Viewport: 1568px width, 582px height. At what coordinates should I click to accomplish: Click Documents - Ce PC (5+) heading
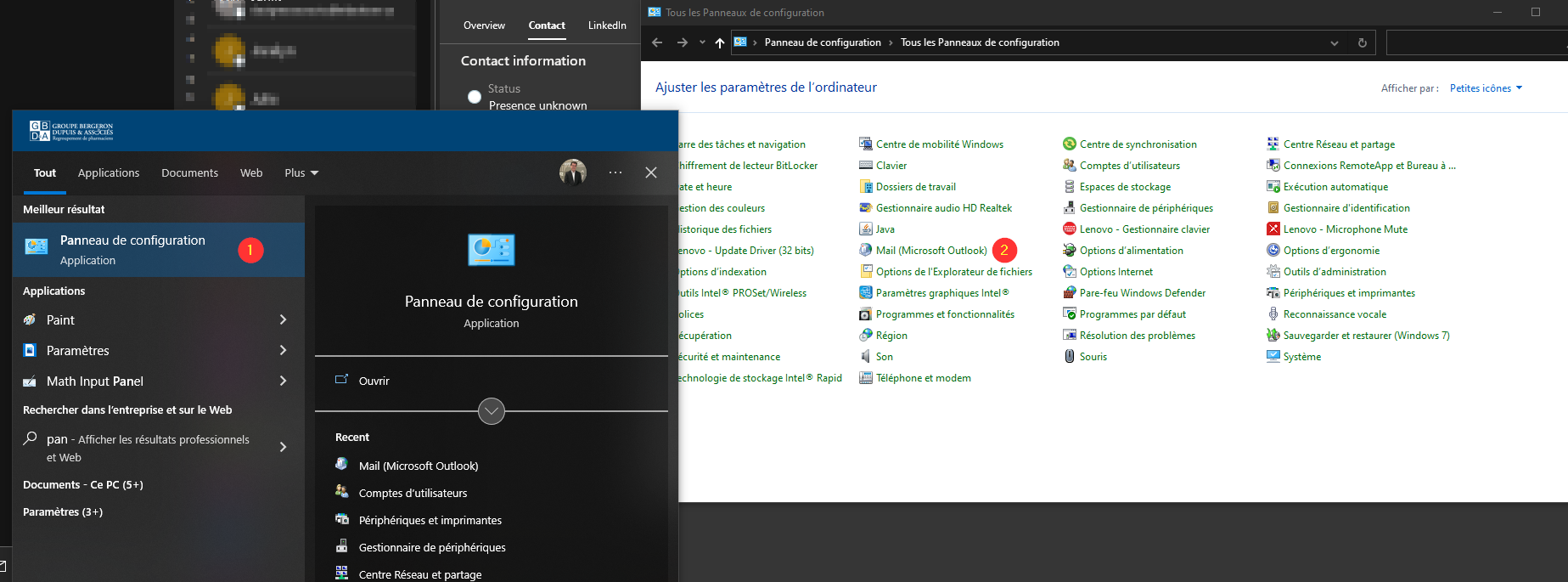83,484
